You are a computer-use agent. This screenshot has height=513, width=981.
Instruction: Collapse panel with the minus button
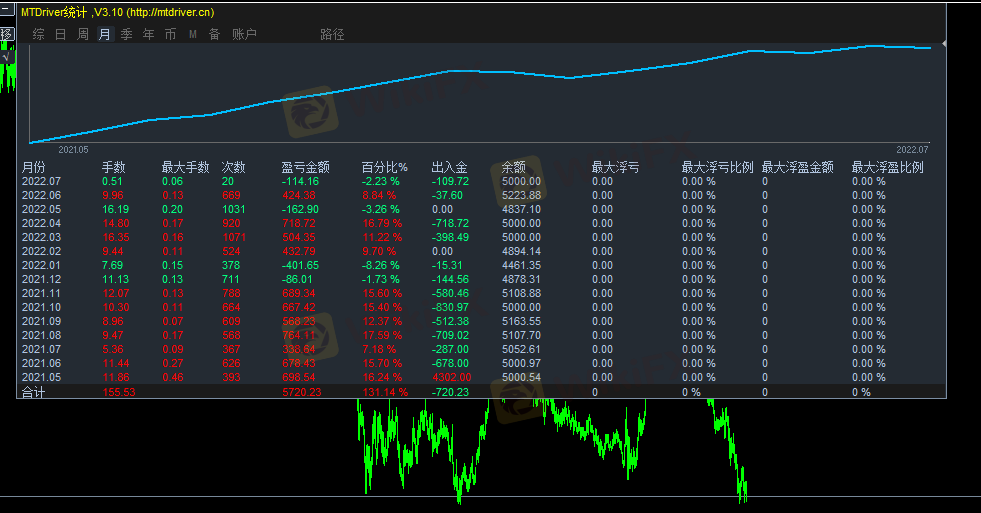pos(7,11)
